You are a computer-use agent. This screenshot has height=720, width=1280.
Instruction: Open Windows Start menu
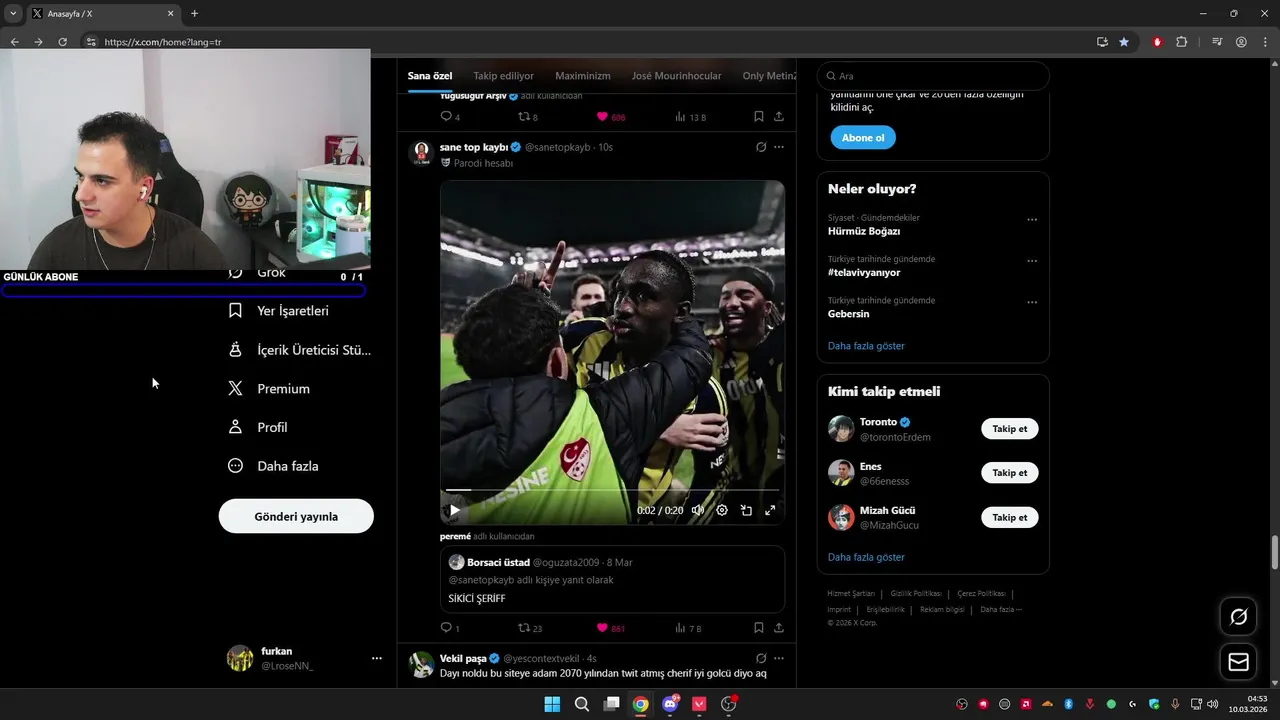coord(552,704)
